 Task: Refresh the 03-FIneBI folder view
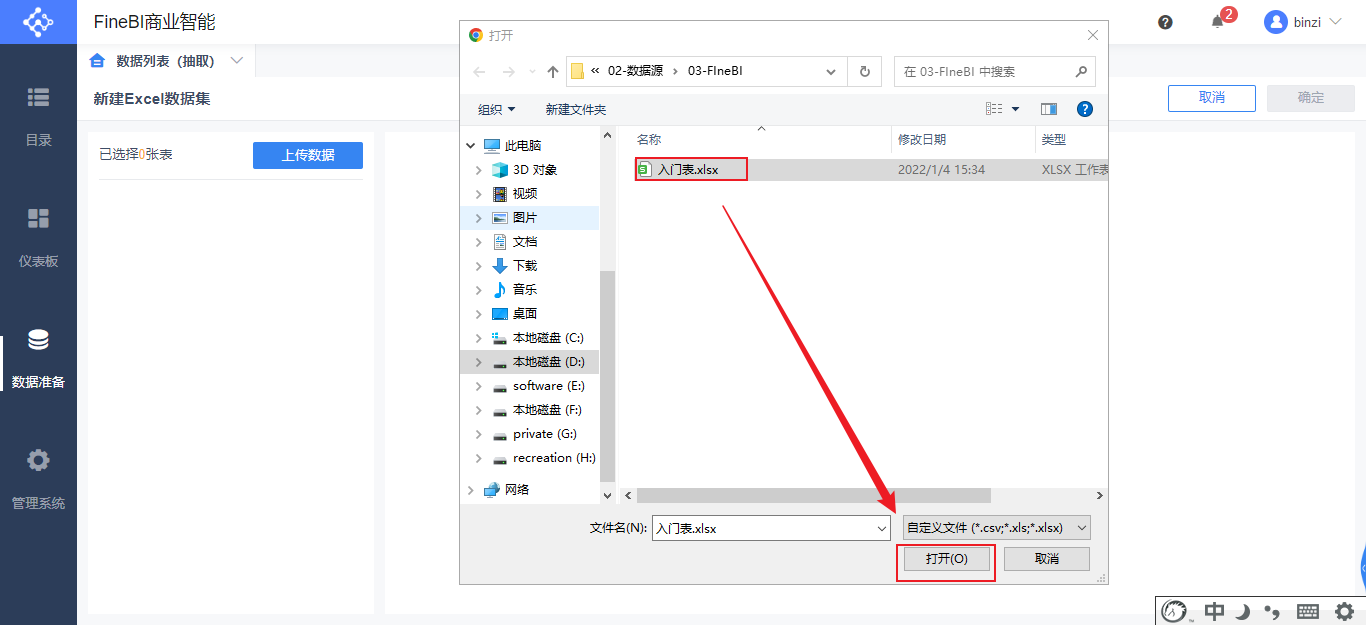point(864,72)
